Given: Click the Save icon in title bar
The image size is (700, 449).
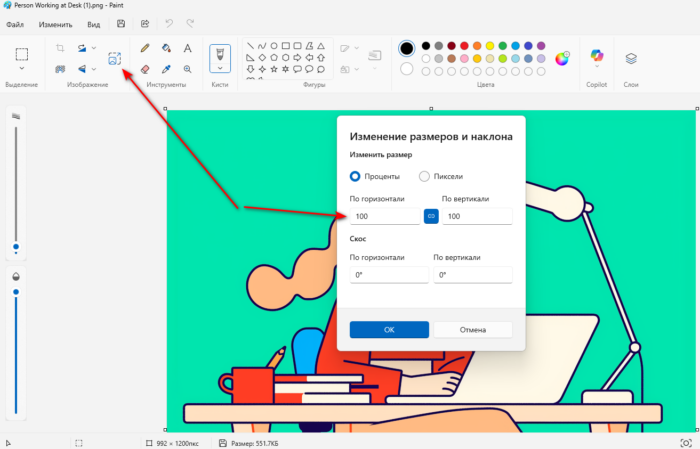Looking at the screenshot, I should (121, 24).
